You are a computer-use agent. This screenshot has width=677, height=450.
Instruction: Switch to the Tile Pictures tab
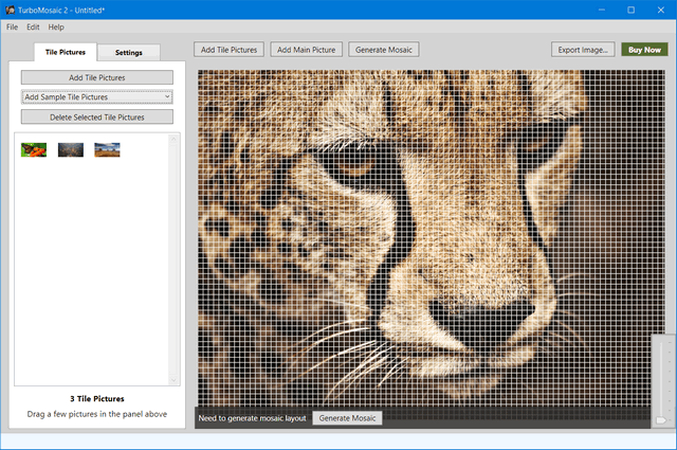coord(65,52)
